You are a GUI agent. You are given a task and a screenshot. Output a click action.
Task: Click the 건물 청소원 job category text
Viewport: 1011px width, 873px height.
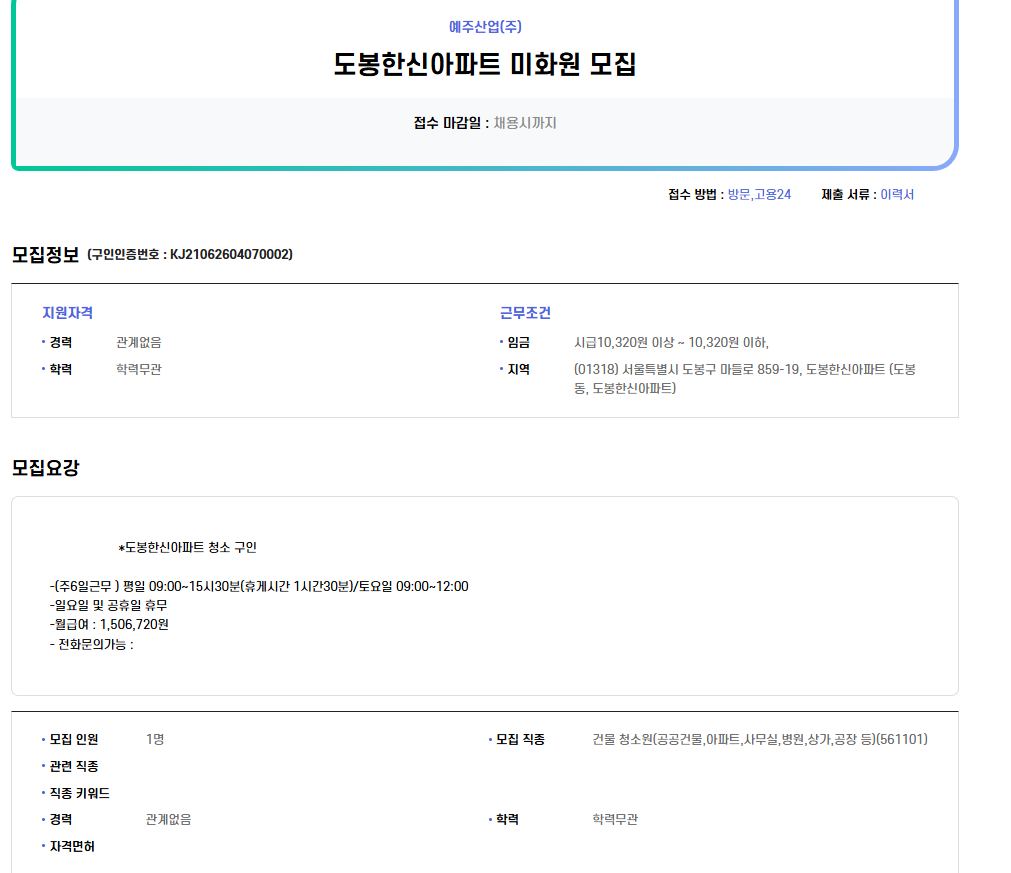click(759, 739)
